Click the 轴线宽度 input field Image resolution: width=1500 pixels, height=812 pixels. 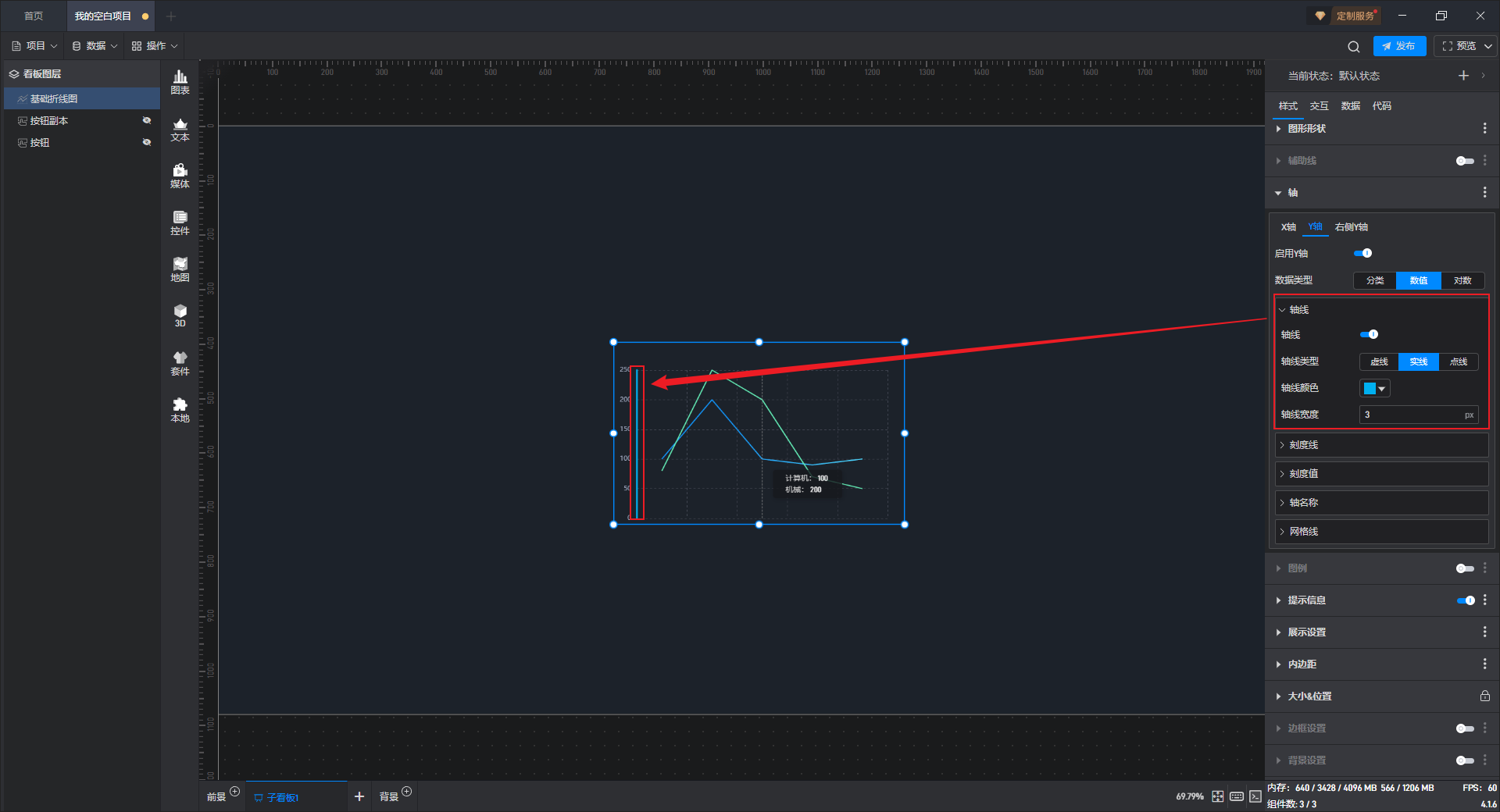(1419, 415)
